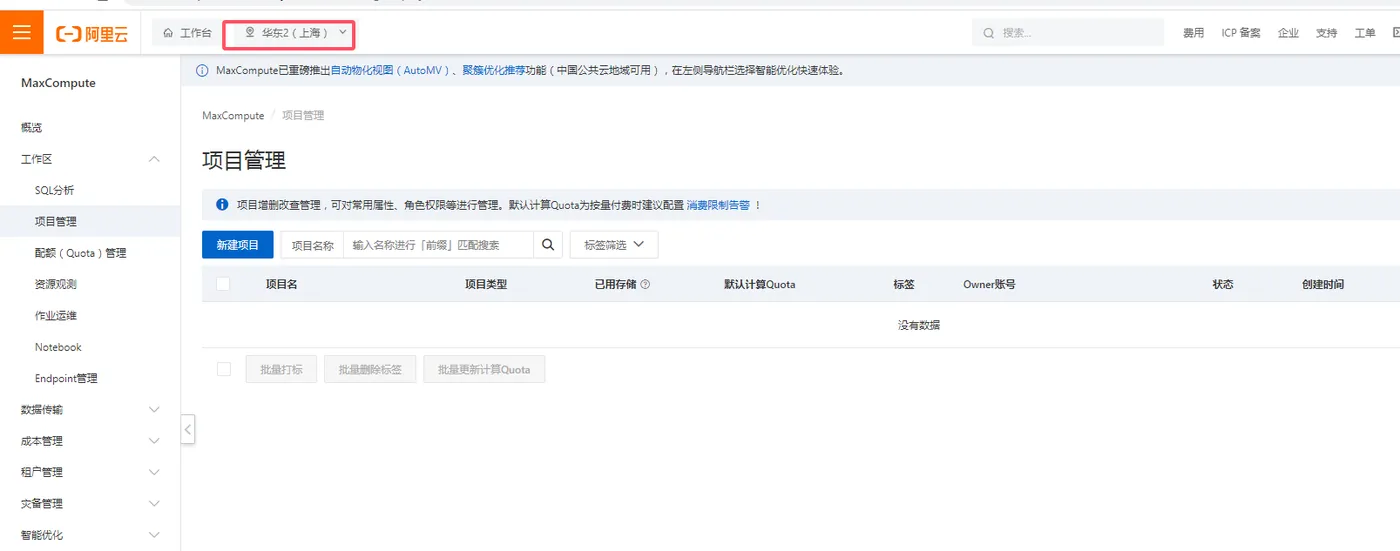Open the ICP 备案 menu
Image resolution: width=1400 pixels, height=551 pixels.
pyautogui.click(x=1241, y=33)
